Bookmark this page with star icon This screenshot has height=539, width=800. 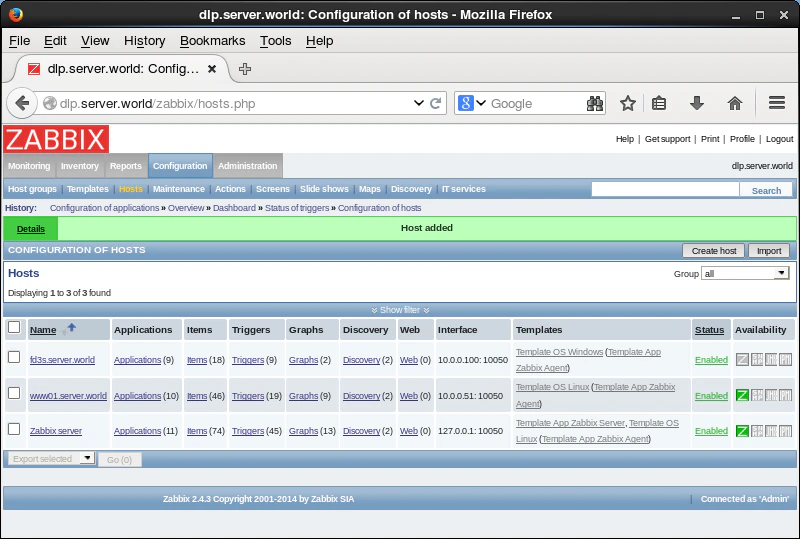[628, 104]
